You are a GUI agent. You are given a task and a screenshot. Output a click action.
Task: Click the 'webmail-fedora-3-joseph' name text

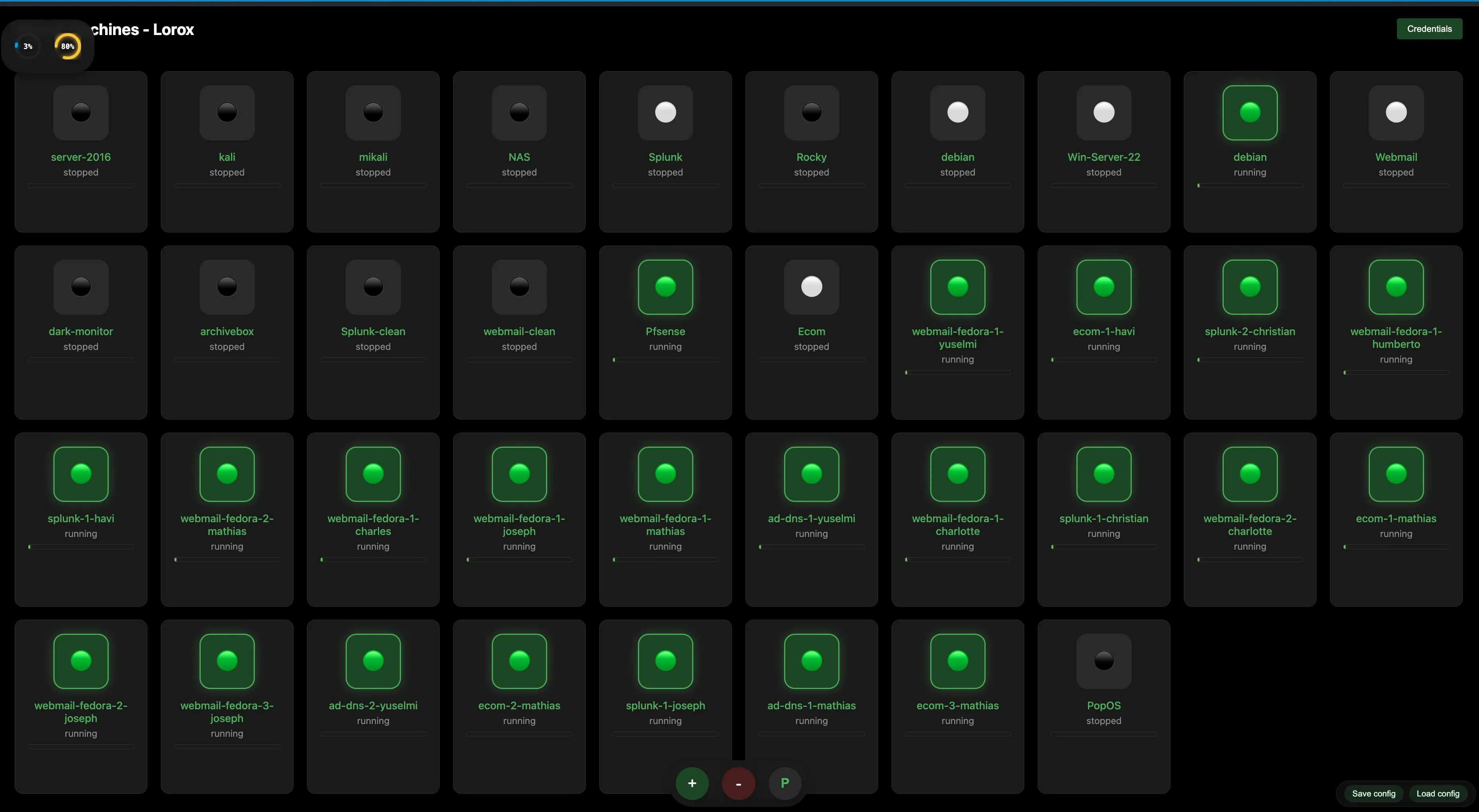[227, 712]
